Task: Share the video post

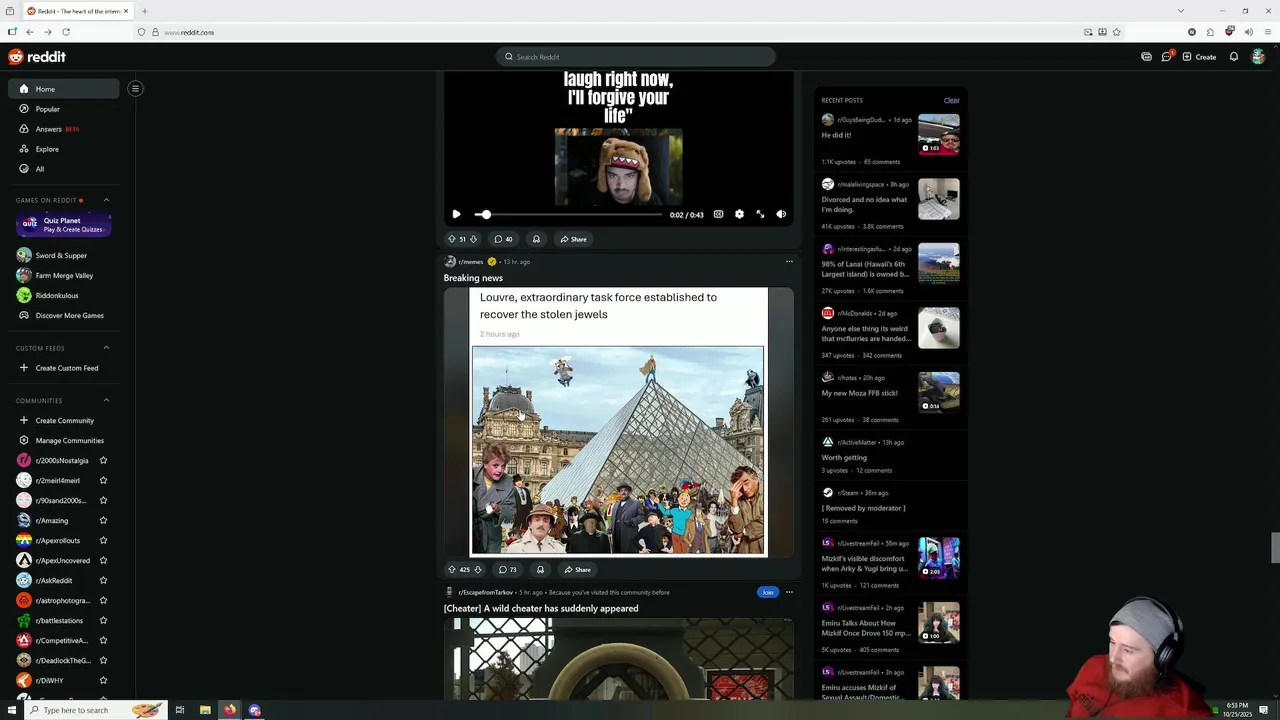Action: coord(573,239)
